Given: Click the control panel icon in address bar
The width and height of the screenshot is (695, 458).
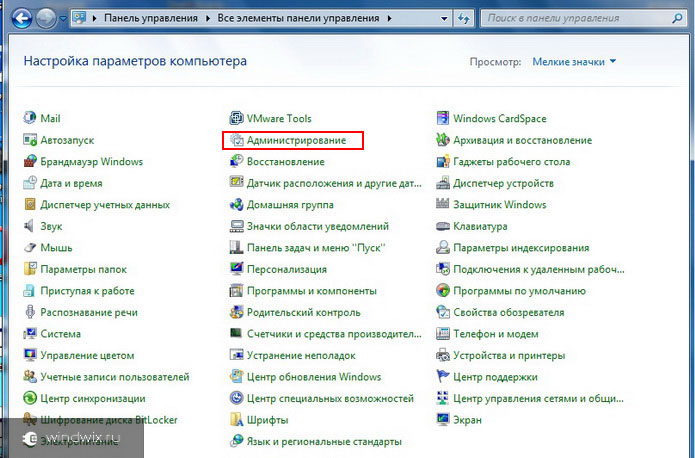Looking at the screenshot, I should point(80,18).
